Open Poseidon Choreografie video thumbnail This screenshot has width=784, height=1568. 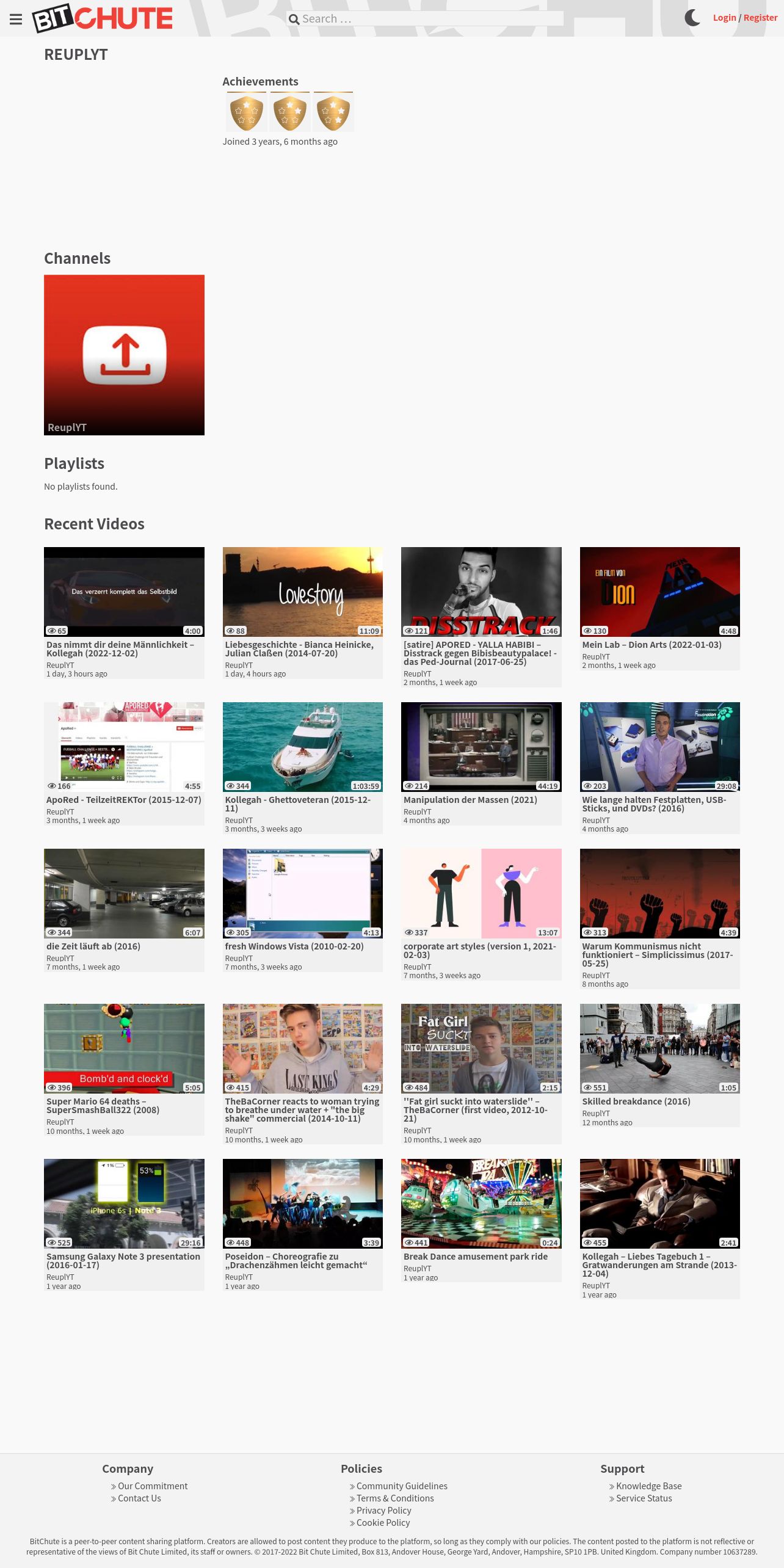(303, 1203)
